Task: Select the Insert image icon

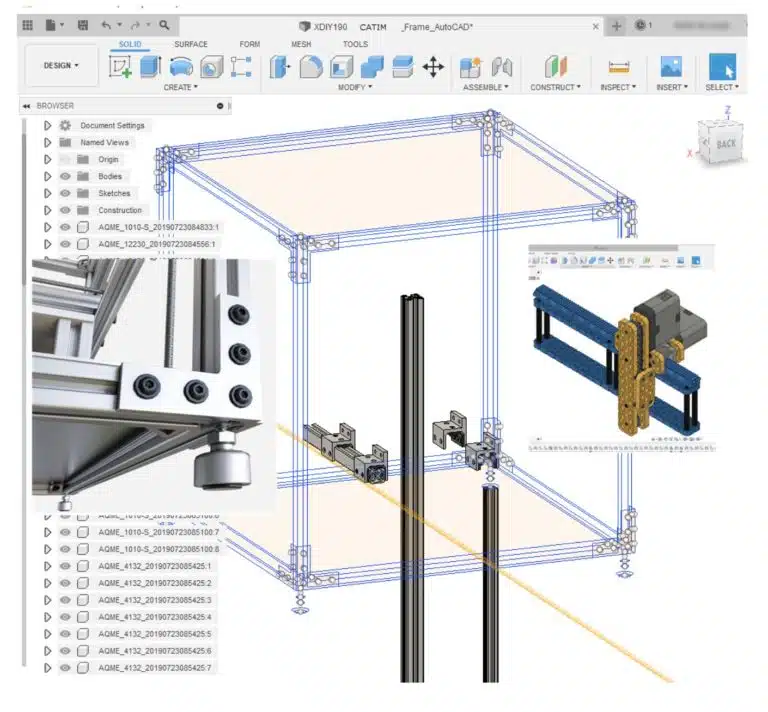Action: point(671,67)
